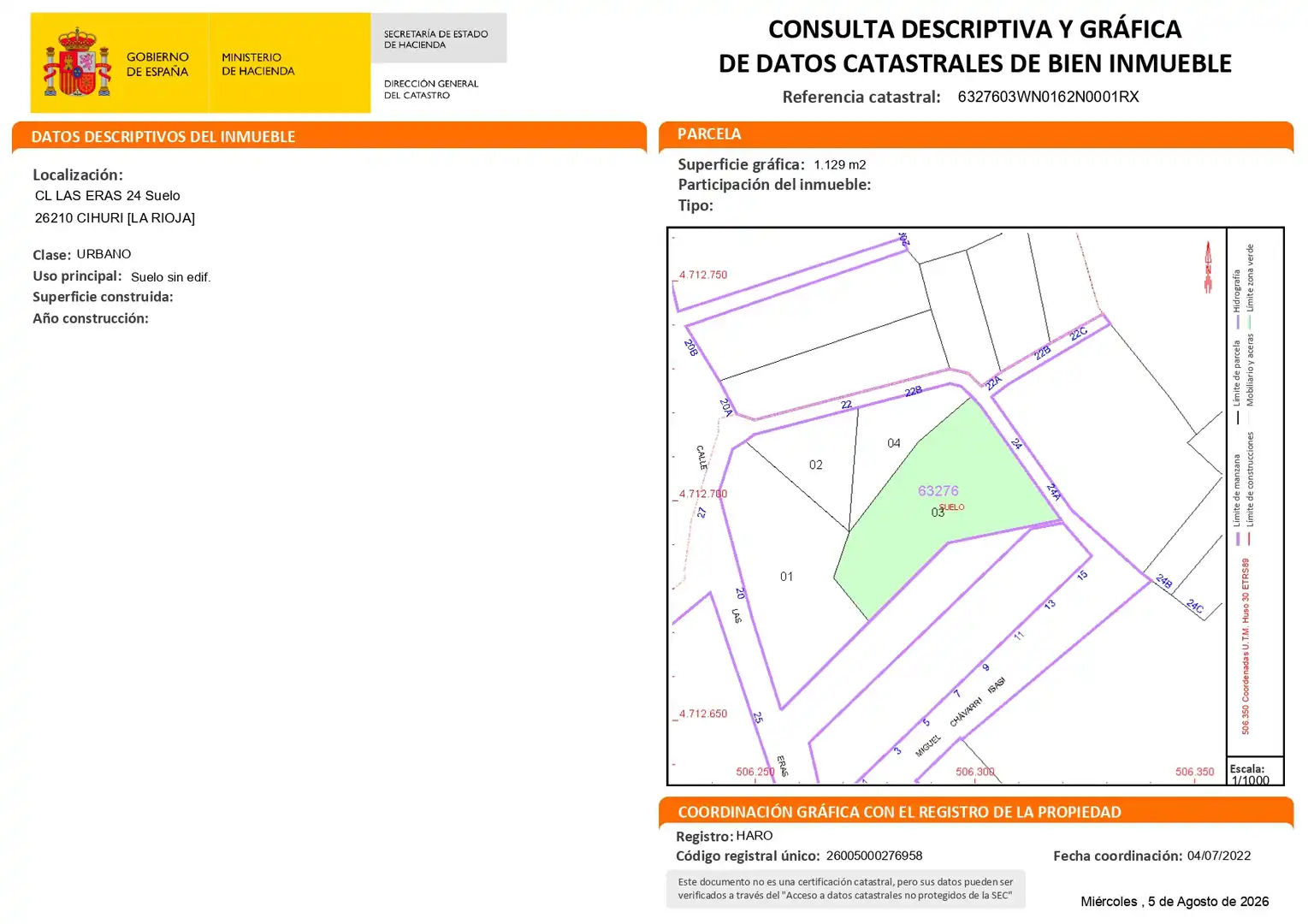Click the Spanish coat of arms emblem

(78, 62)
